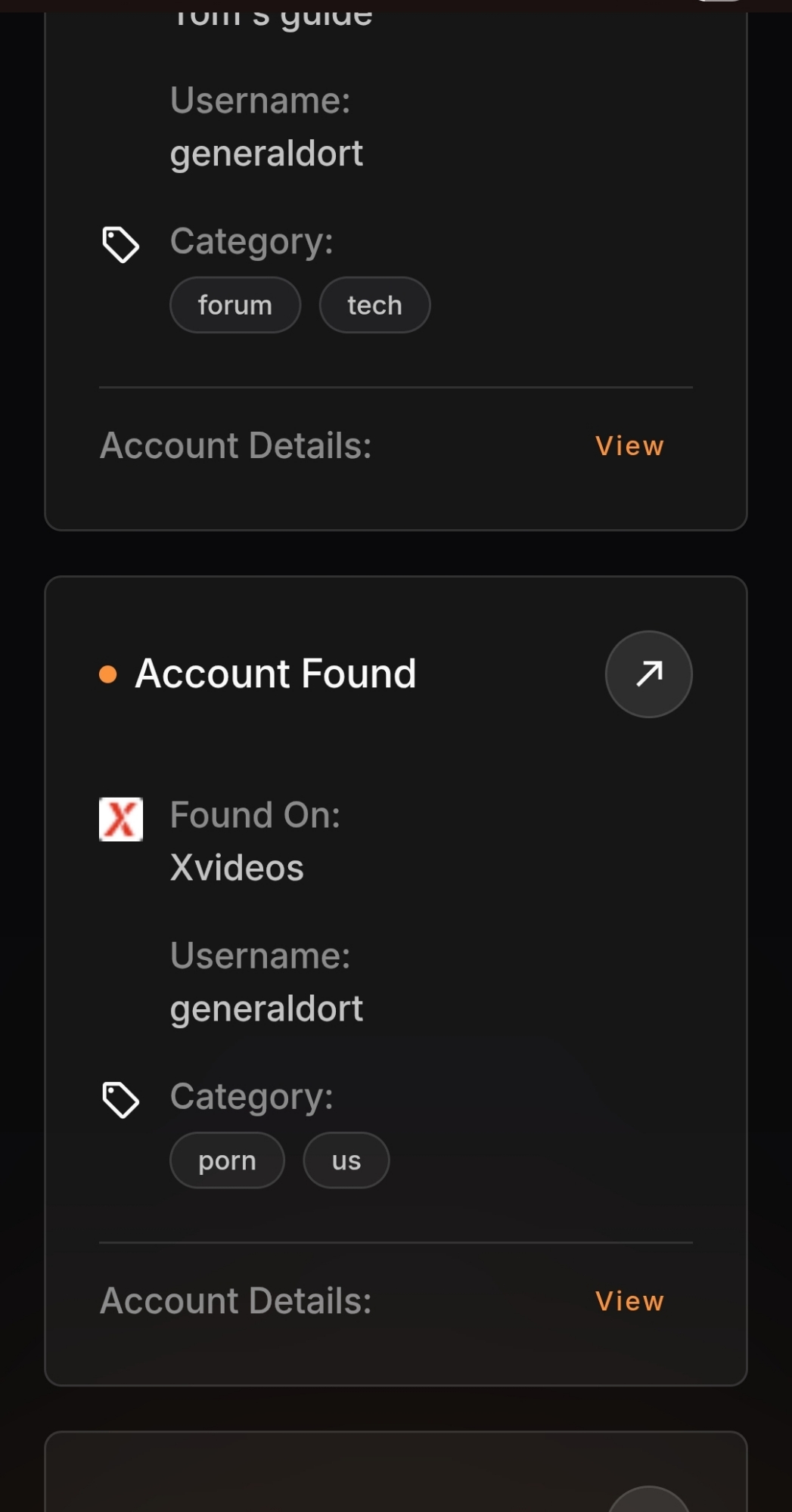This screenshot has width=792, height=1512.
Task: Select the "forum" category tag
Action: [x=234, y=305]
